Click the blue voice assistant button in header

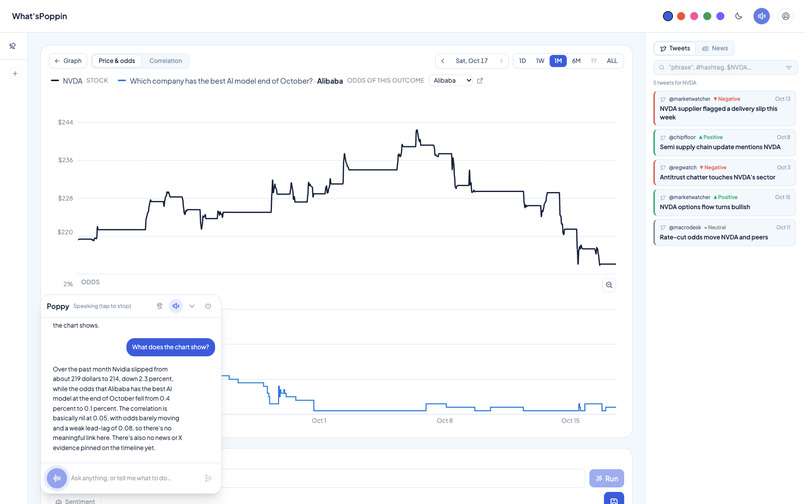761,16
